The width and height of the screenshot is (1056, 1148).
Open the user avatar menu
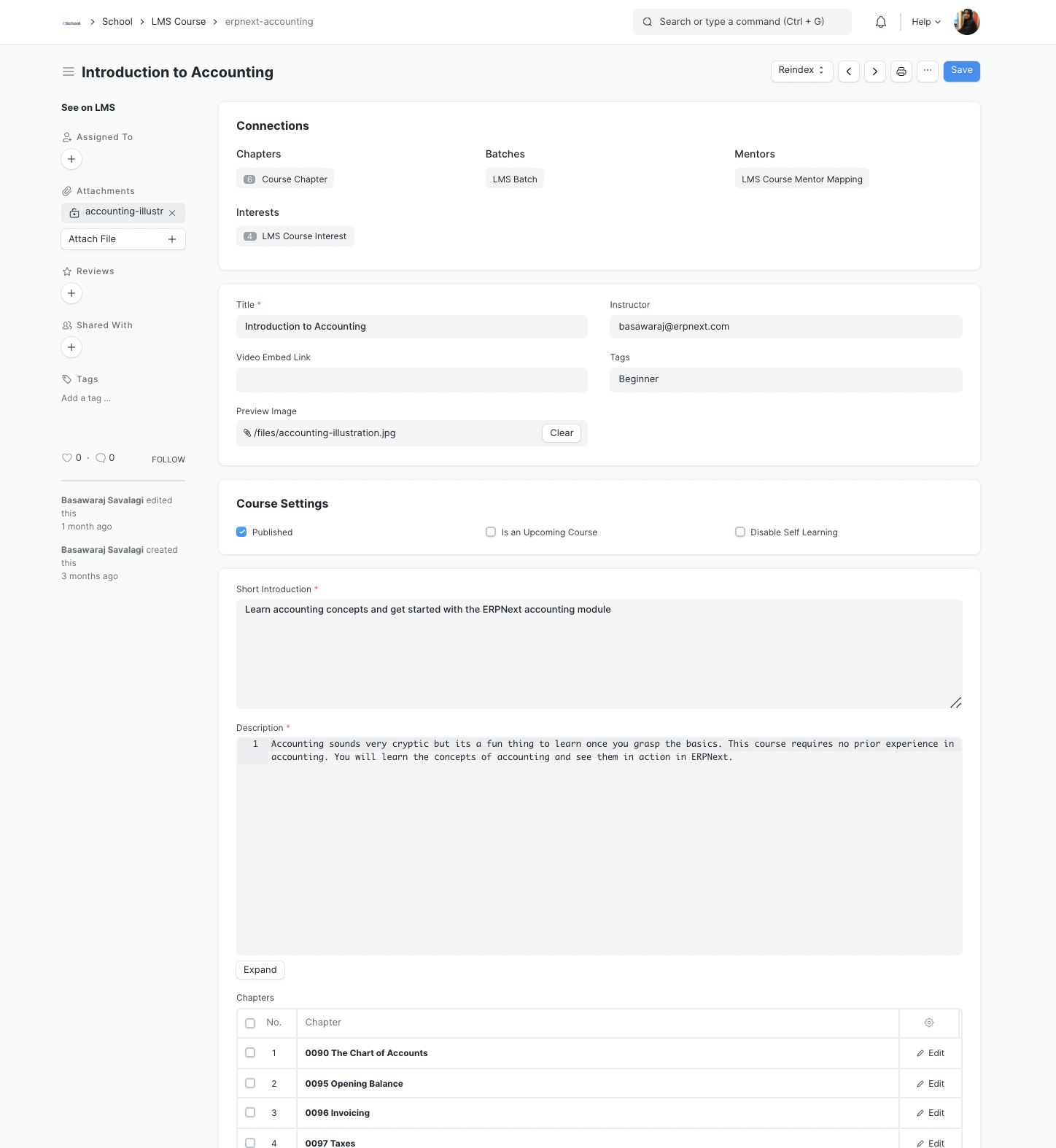point(967,22)
